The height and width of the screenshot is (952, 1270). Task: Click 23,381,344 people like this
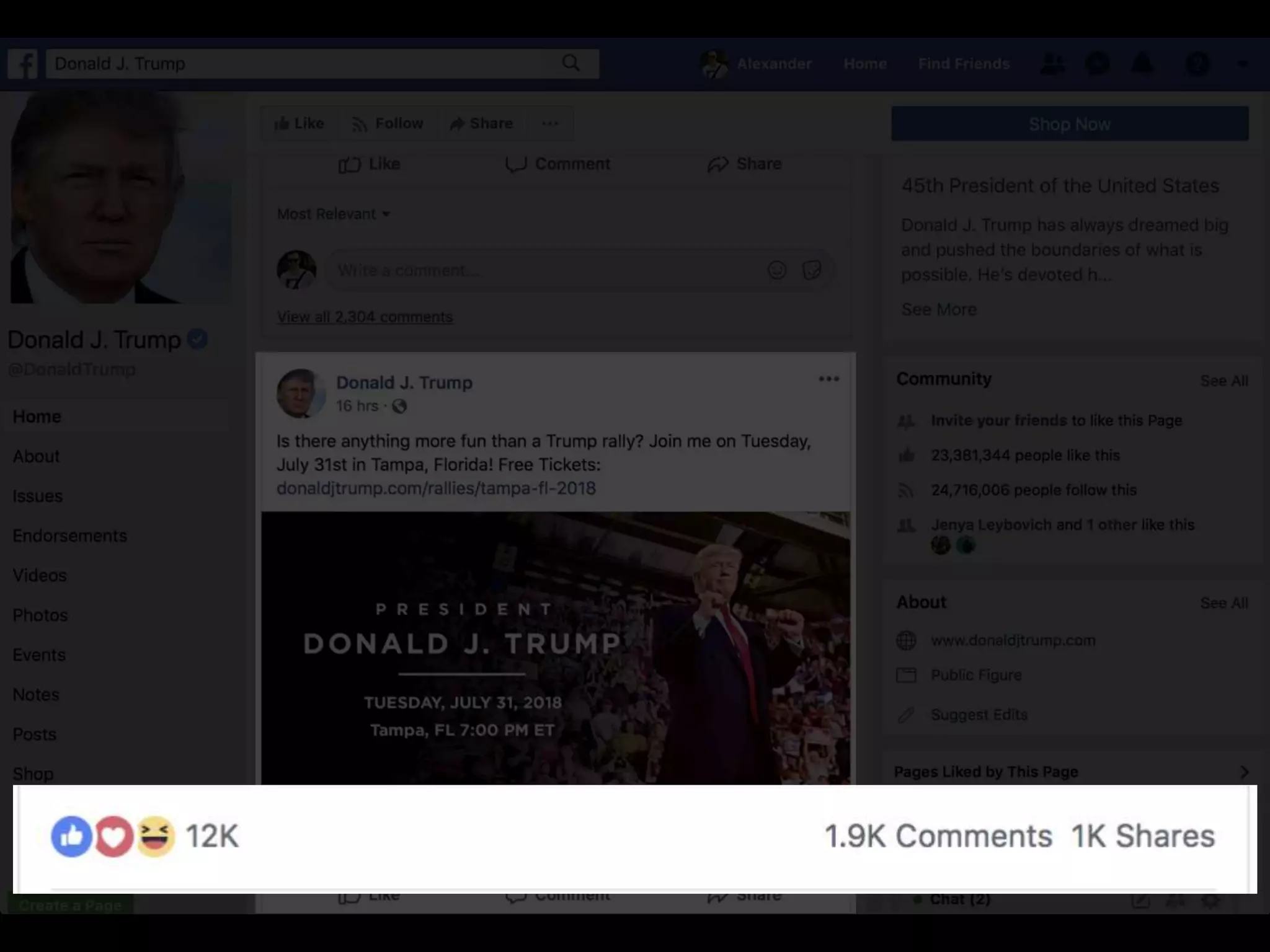pos(1025,455)
